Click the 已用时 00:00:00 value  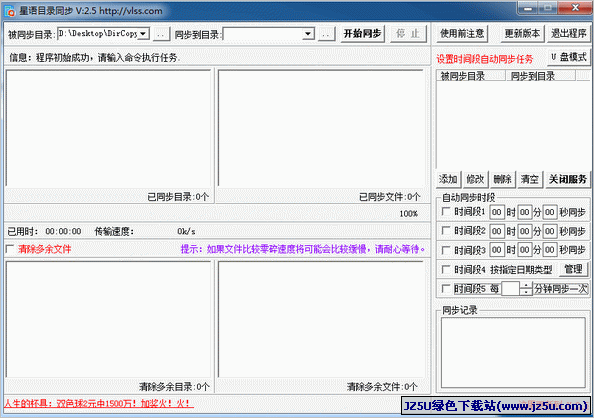63,231
